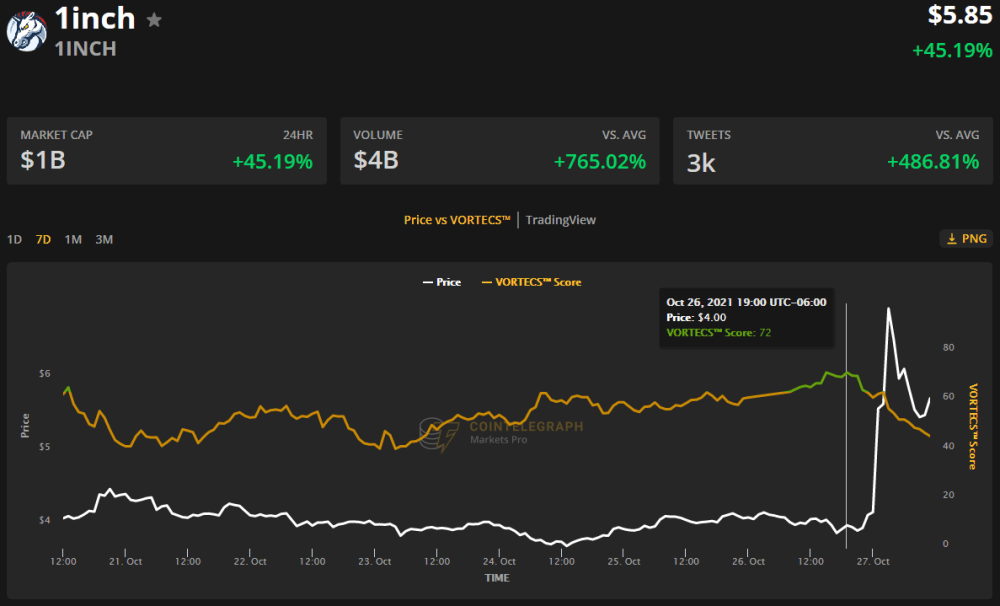
Task: Click the +486.81% tweets vs average value
Action: 933,162
